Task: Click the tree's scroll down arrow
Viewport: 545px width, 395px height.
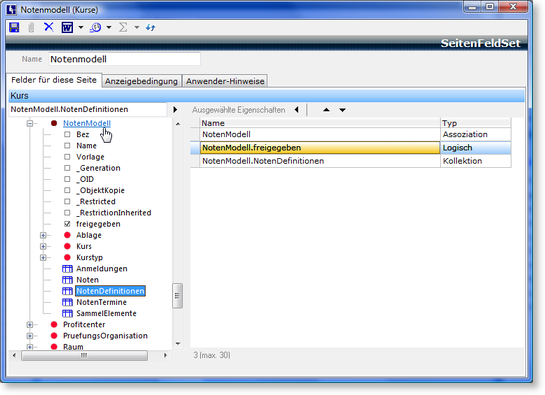Action: pos(178,344)
